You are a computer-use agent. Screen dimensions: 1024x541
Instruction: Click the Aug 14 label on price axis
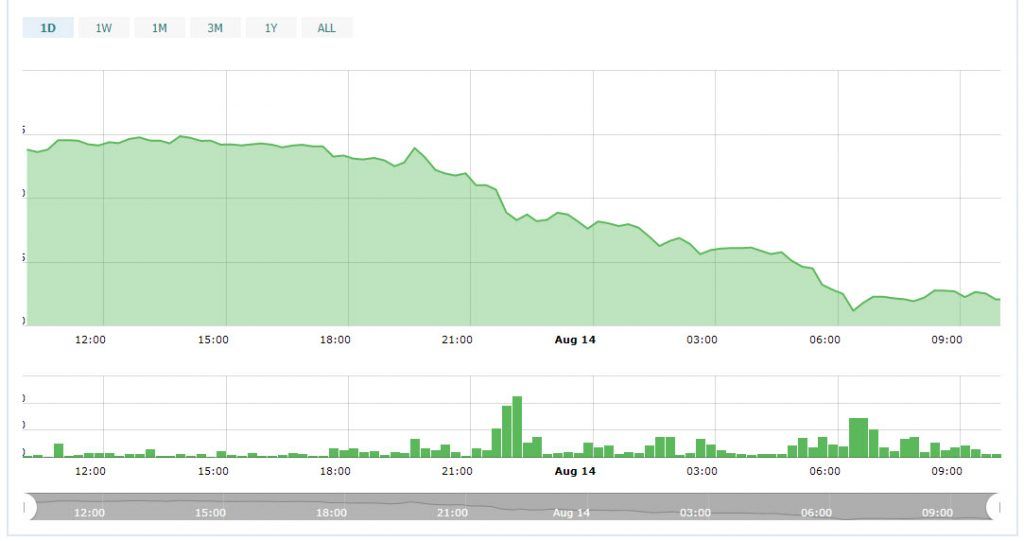tap(575, 340)
